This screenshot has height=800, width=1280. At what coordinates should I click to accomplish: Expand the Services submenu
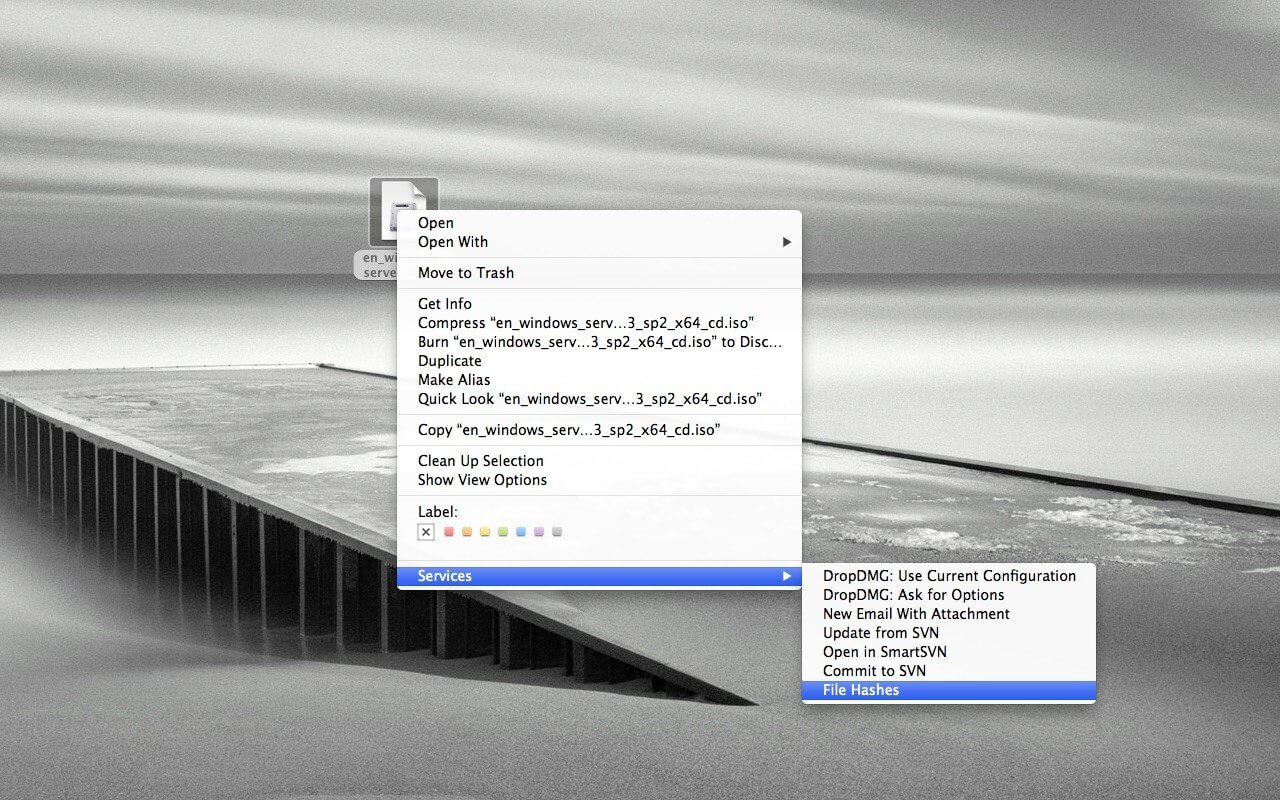pyautogui.click(x=446, y=575)
